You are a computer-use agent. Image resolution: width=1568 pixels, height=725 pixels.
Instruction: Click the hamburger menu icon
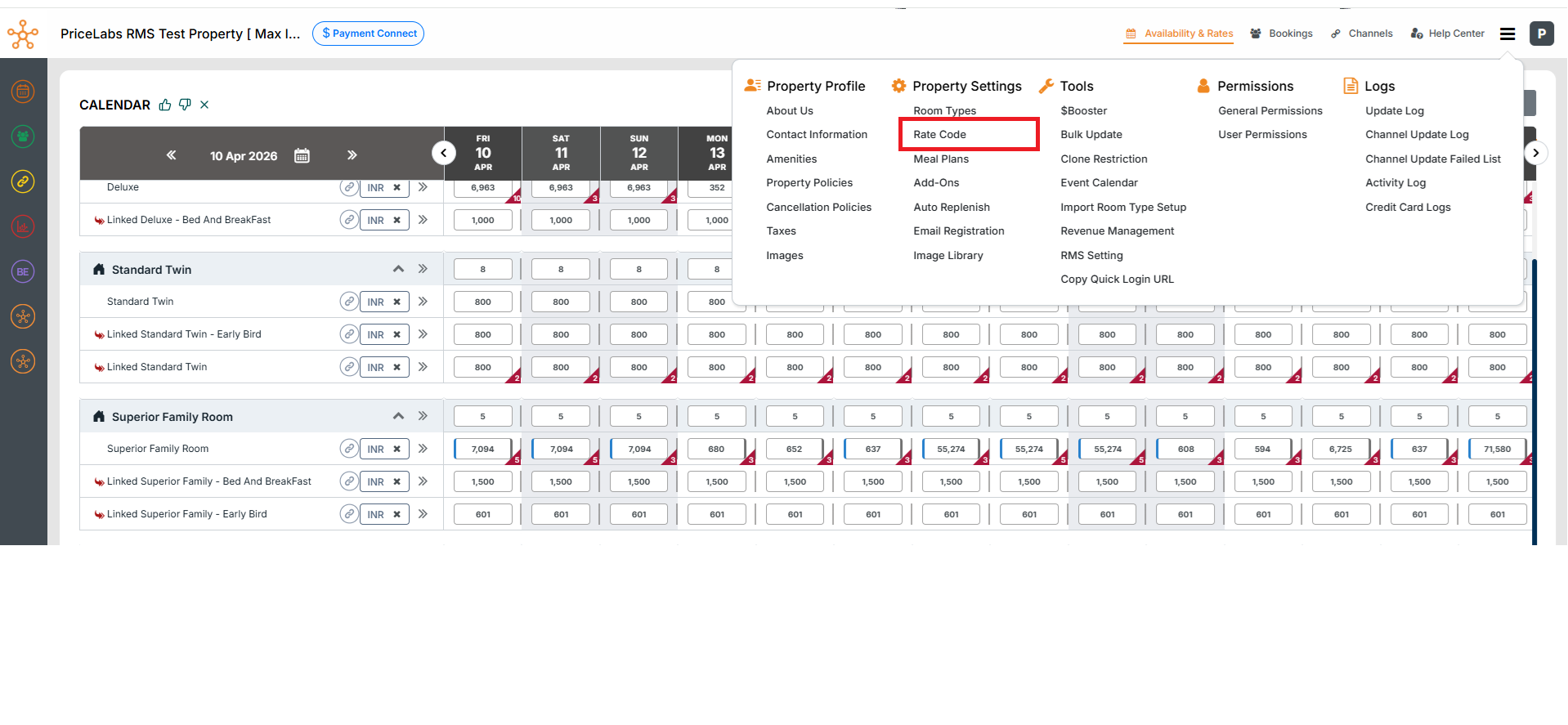(1508, 34)
